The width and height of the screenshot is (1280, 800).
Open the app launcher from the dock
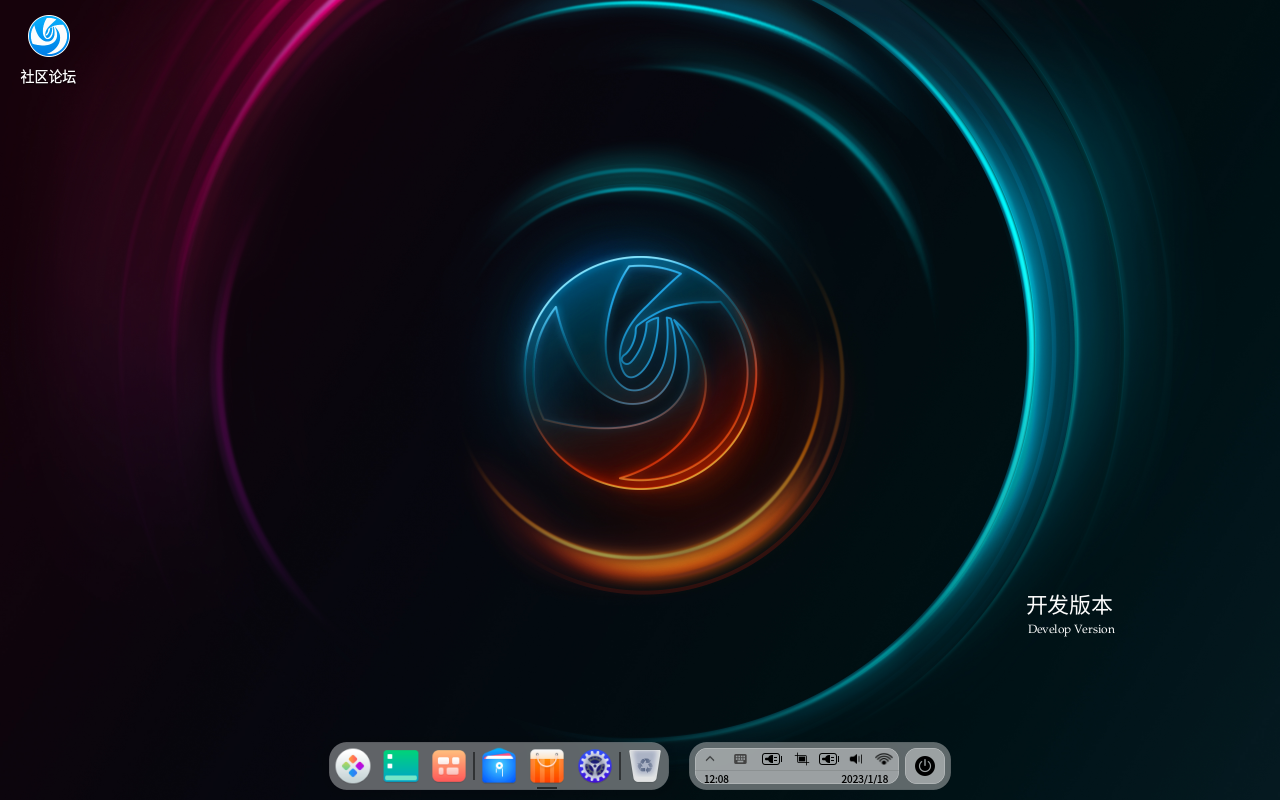tap(353, 765)
